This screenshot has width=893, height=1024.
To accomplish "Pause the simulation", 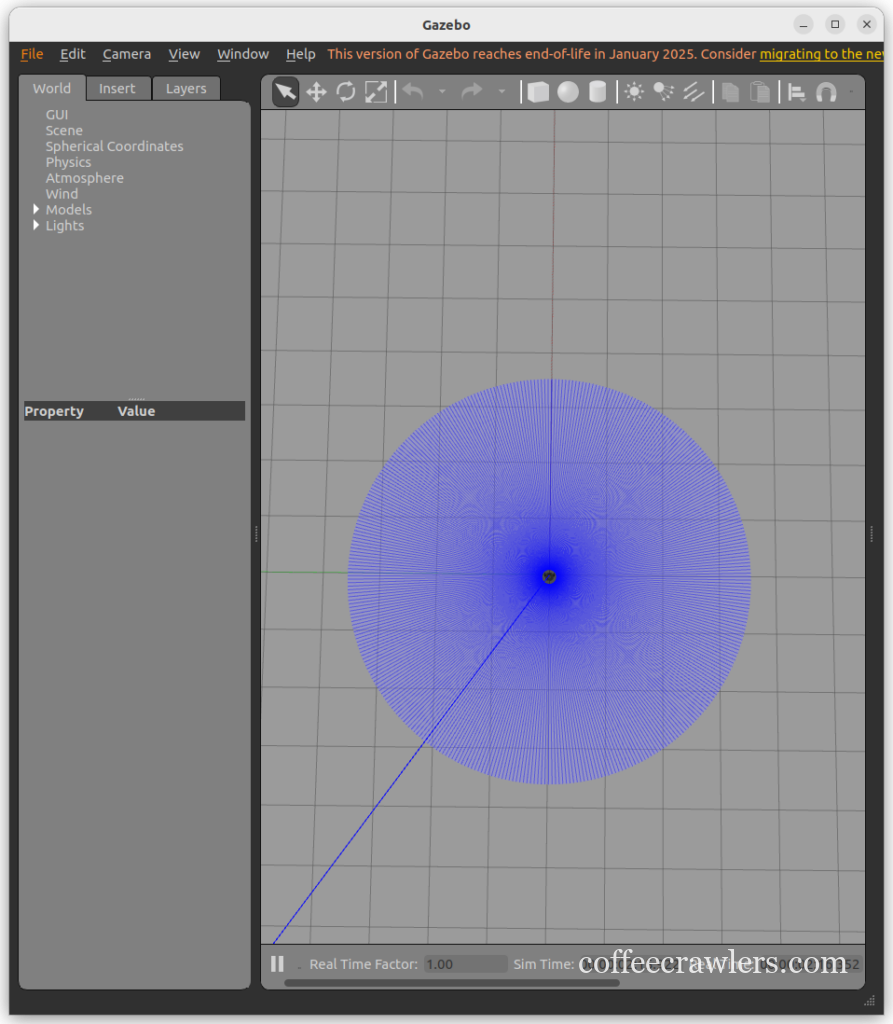I will [x=278, y=964].
